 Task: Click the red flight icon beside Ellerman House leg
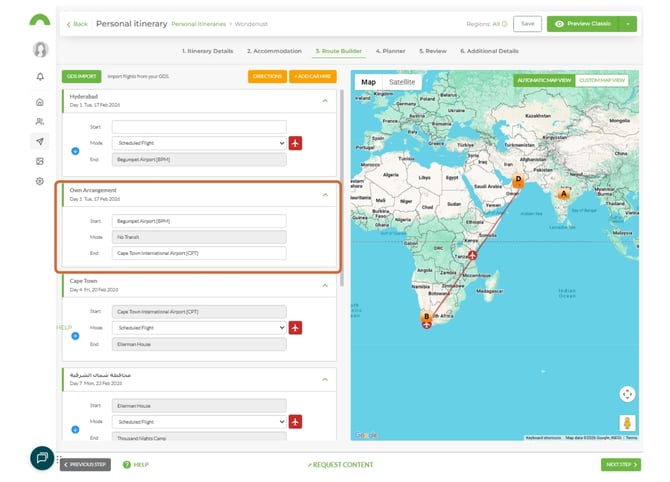(295, 328)
